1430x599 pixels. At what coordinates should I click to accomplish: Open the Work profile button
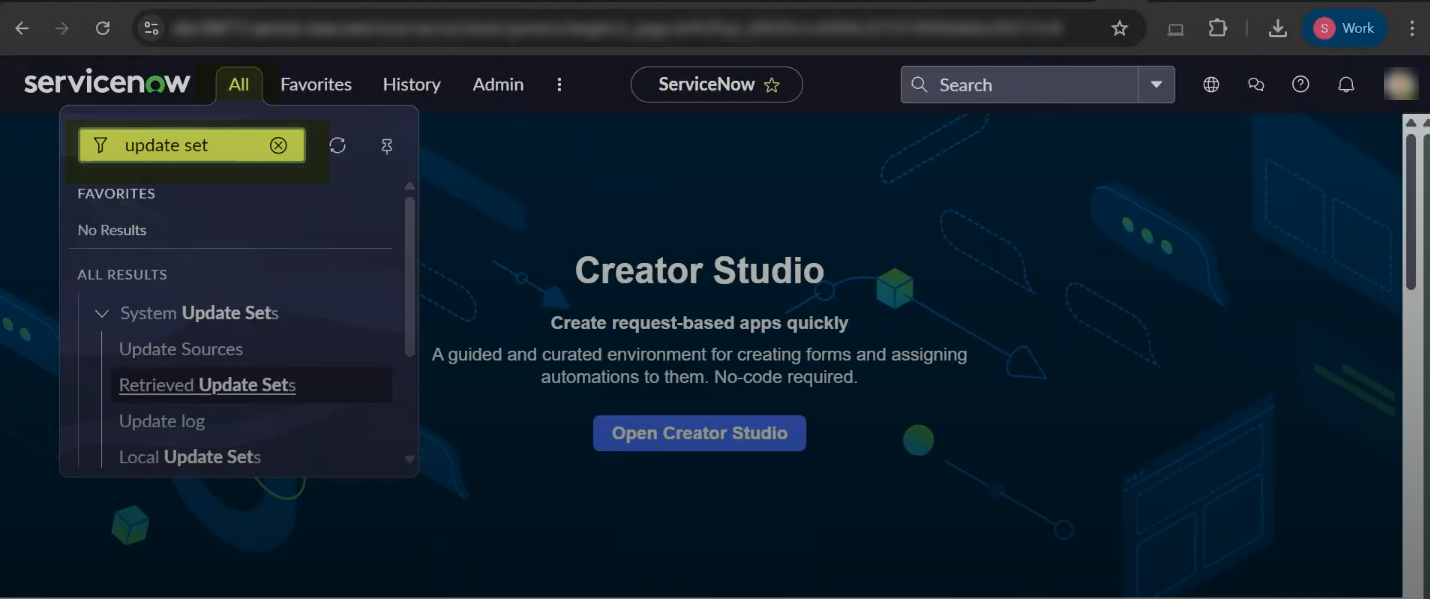1344,28
